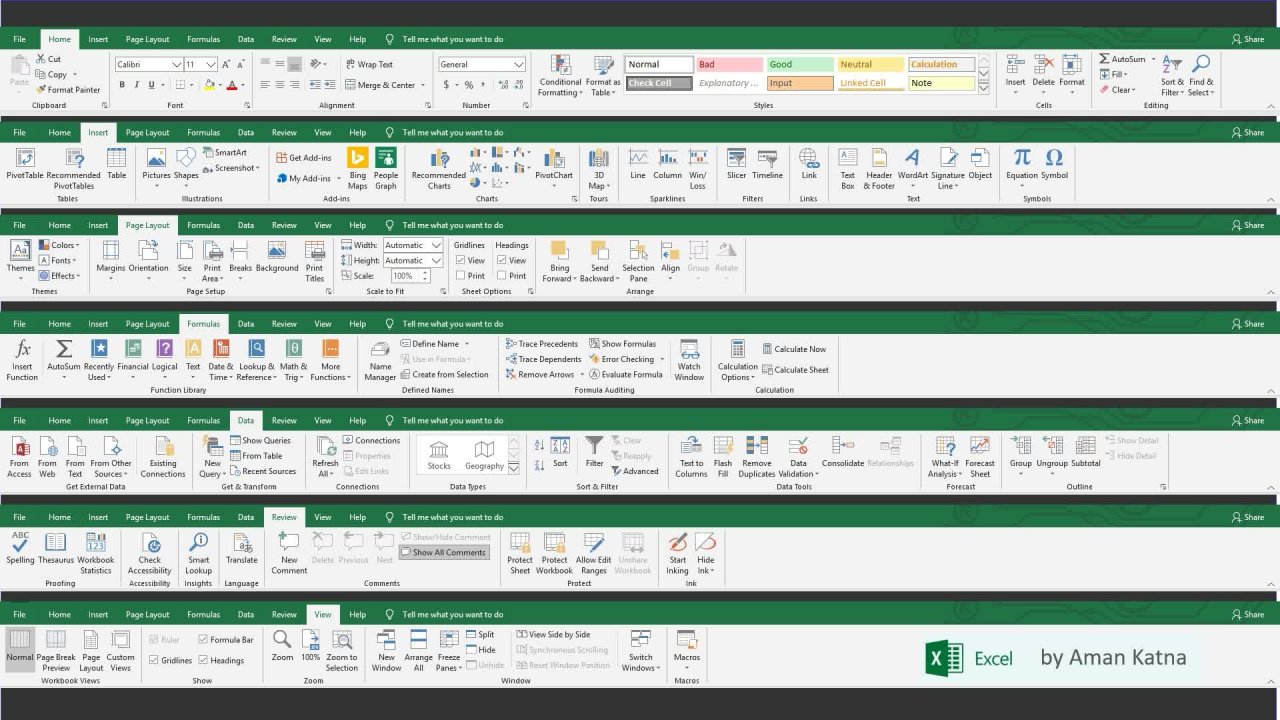The image size is (1280, 720).
Task: Select the highlighted Data tab
Action: tap(246, 420)
